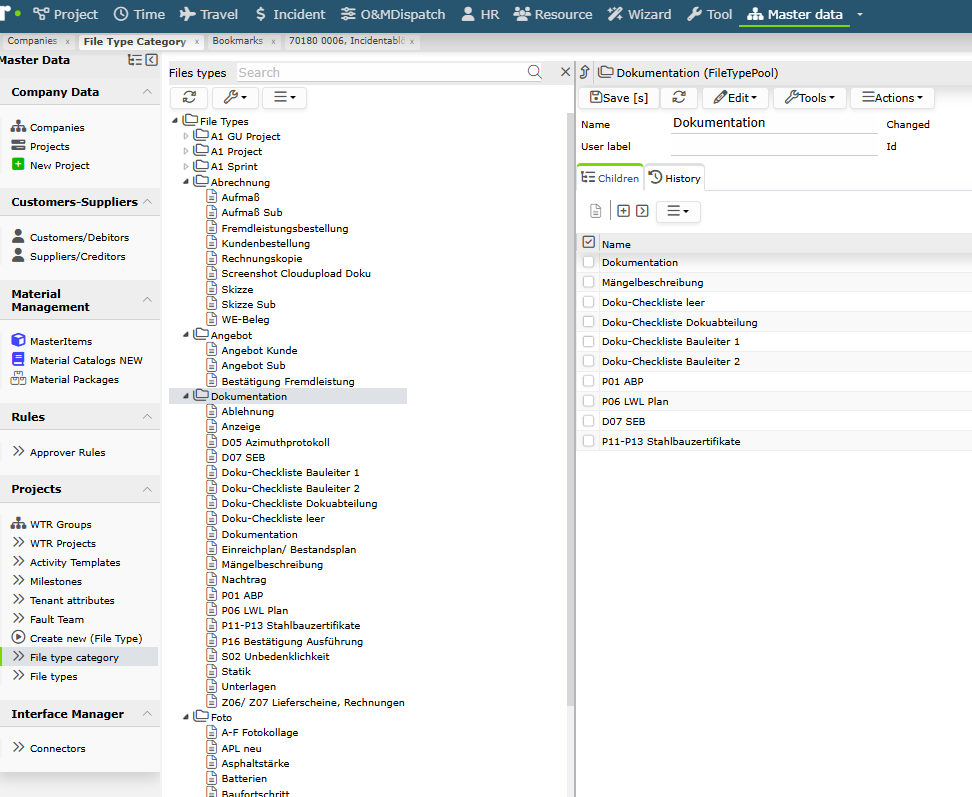Close the File Type Category tab
This screenshot has width=972, height=797.
click(197, 42)
